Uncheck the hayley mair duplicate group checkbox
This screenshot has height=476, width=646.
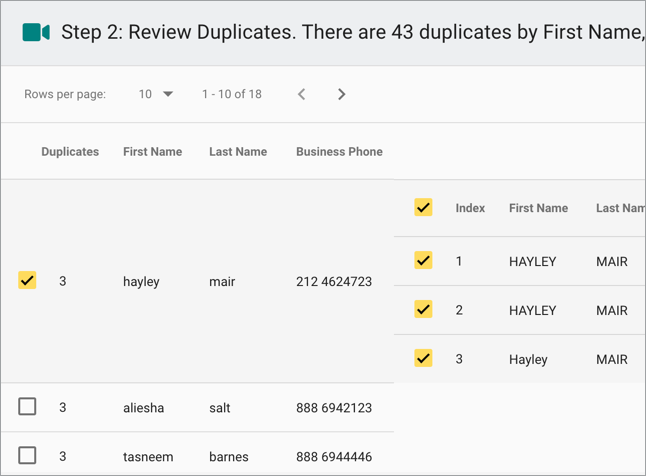tap(27, 280)
